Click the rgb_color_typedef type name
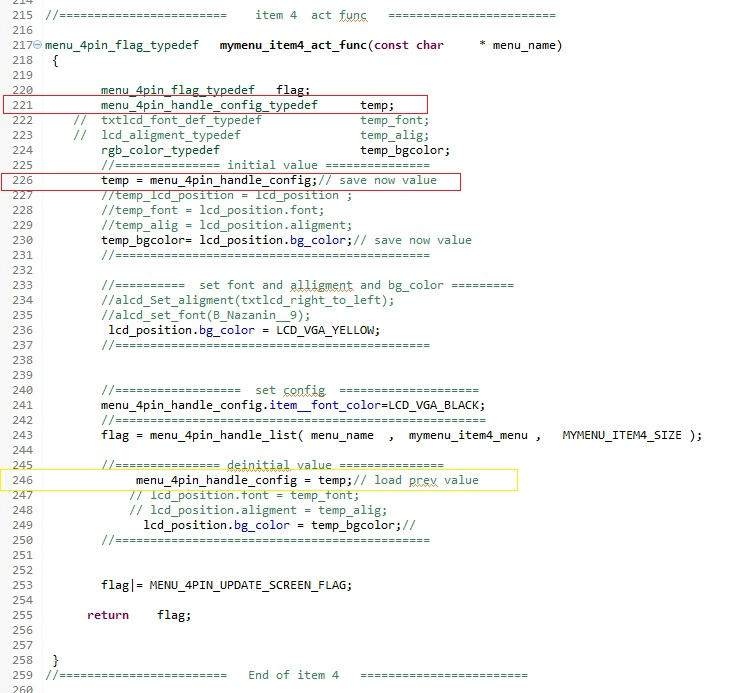Screen dimensions: 731x693 point(160,150)
